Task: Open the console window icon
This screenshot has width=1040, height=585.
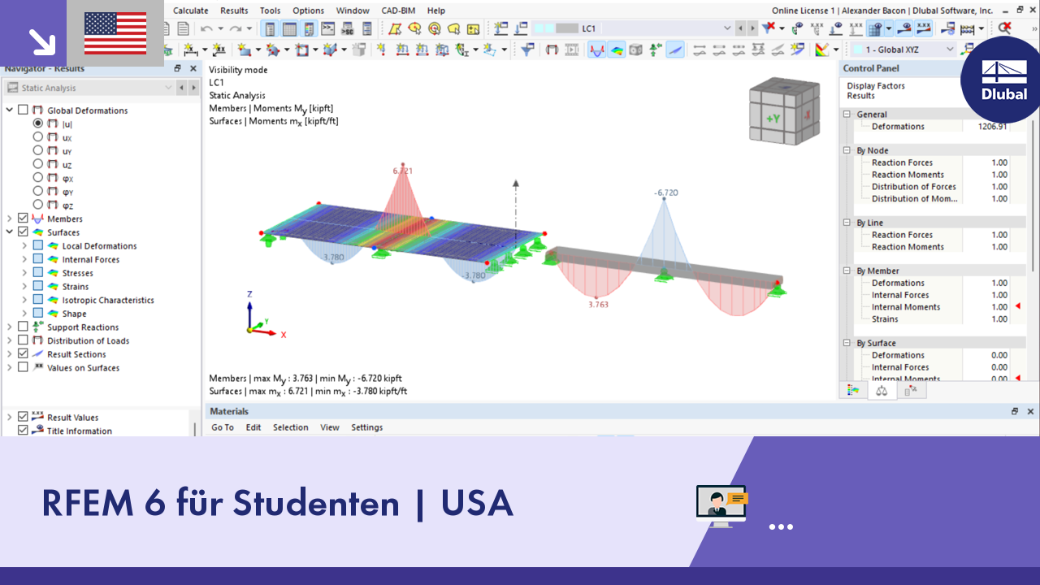Action: click(328, 29)
